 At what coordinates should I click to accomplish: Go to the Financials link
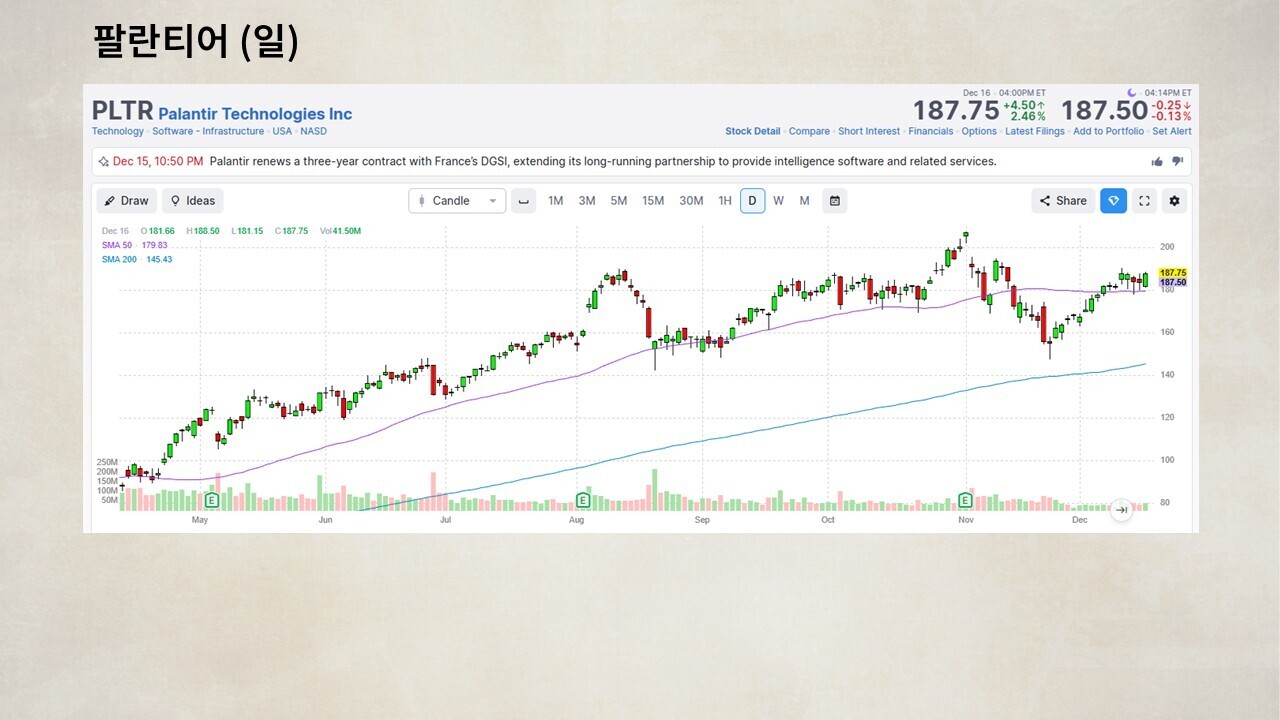point(931,131)
